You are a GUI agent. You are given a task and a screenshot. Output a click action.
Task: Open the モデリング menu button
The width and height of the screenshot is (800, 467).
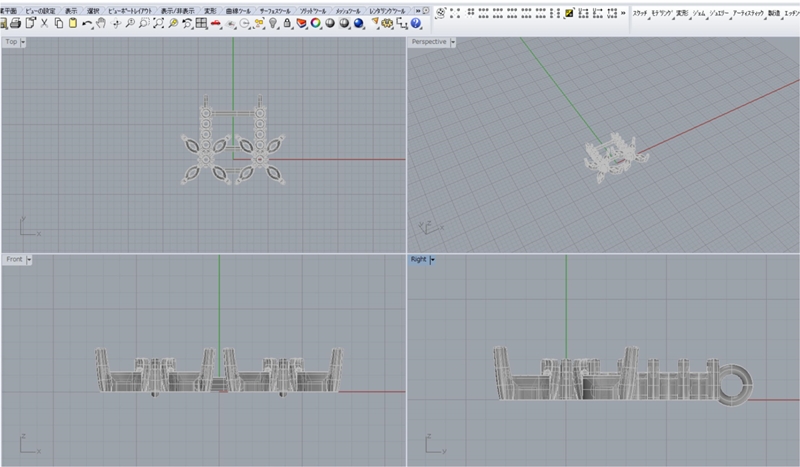point(662,13)
